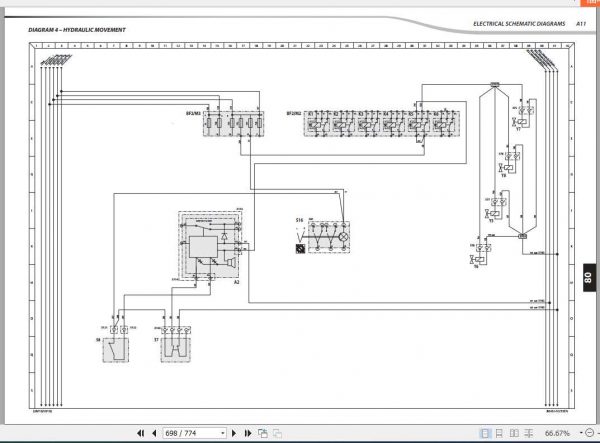Image resolution: width=600 pixels, height=443 pixels.
Task: Click the zoom out minus button
Action: [x=590, y=433]
